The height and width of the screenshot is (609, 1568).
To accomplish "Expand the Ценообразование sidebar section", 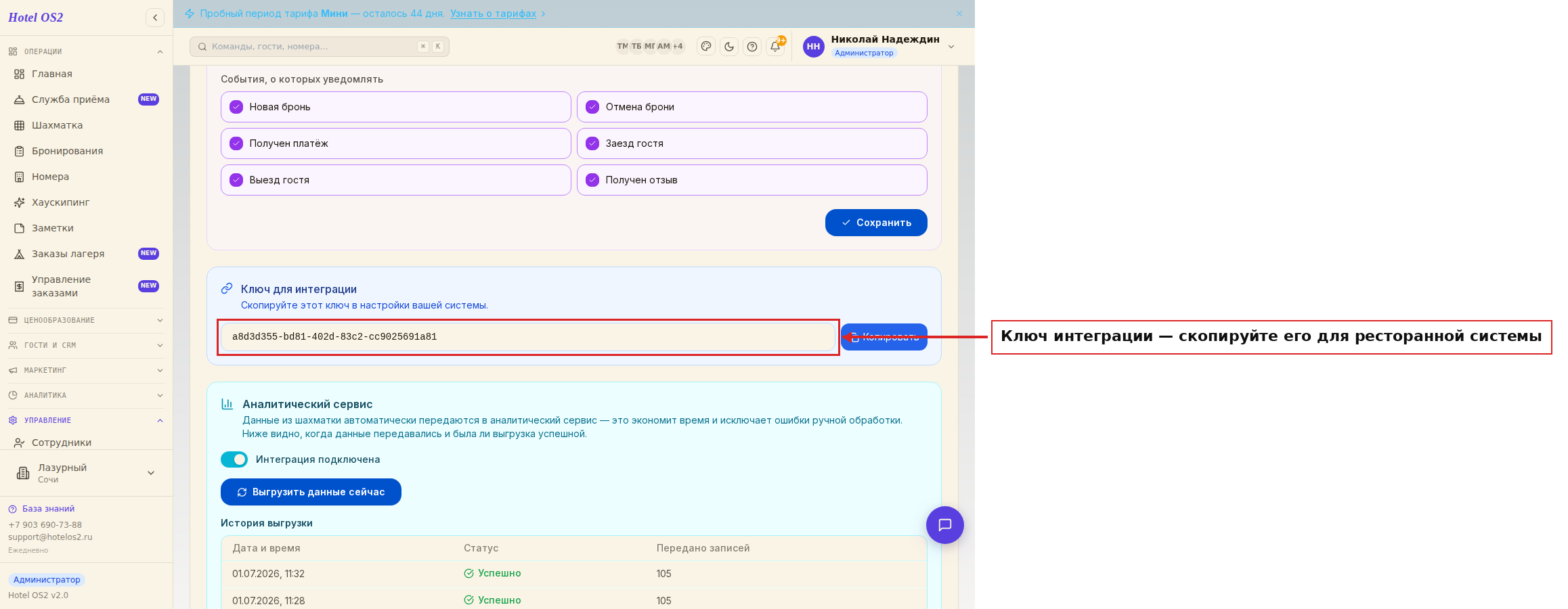I will pos(86,320).
